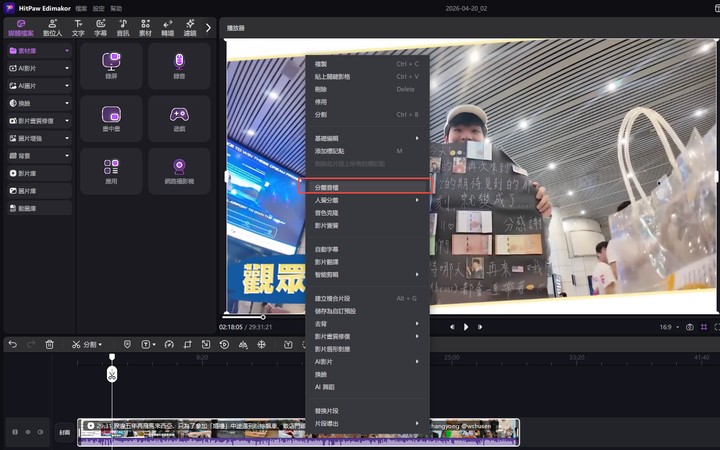Select 分離音檔 detach audio
This screenshot has width=720, height=450.
pos(367,187)
